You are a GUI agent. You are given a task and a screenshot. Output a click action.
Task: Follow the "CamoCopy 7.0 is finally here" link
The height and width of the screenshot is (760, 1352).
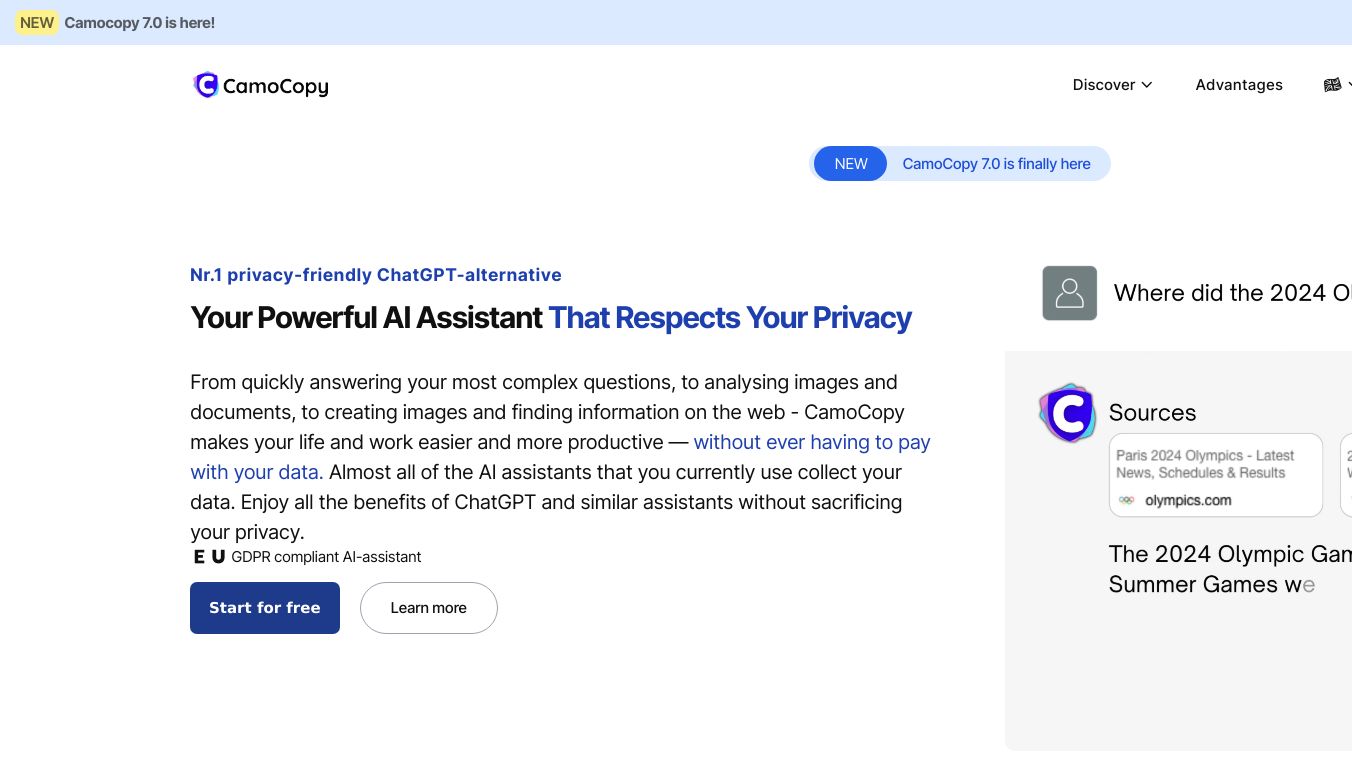pos(996,164)
